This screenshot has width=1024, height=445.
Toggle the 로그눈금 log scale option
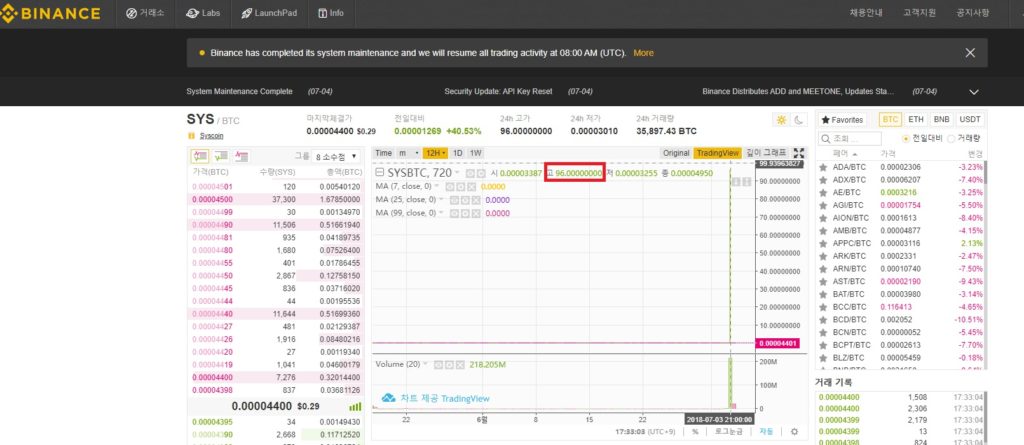click(x=727, y=432)
